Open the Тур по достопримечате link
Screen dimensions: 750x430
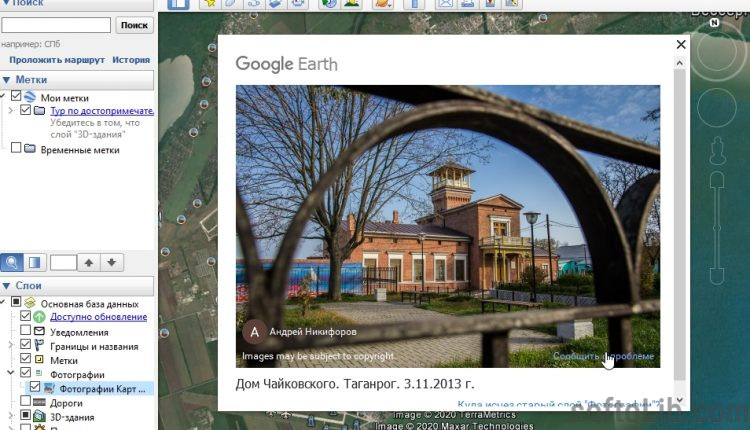102,111
